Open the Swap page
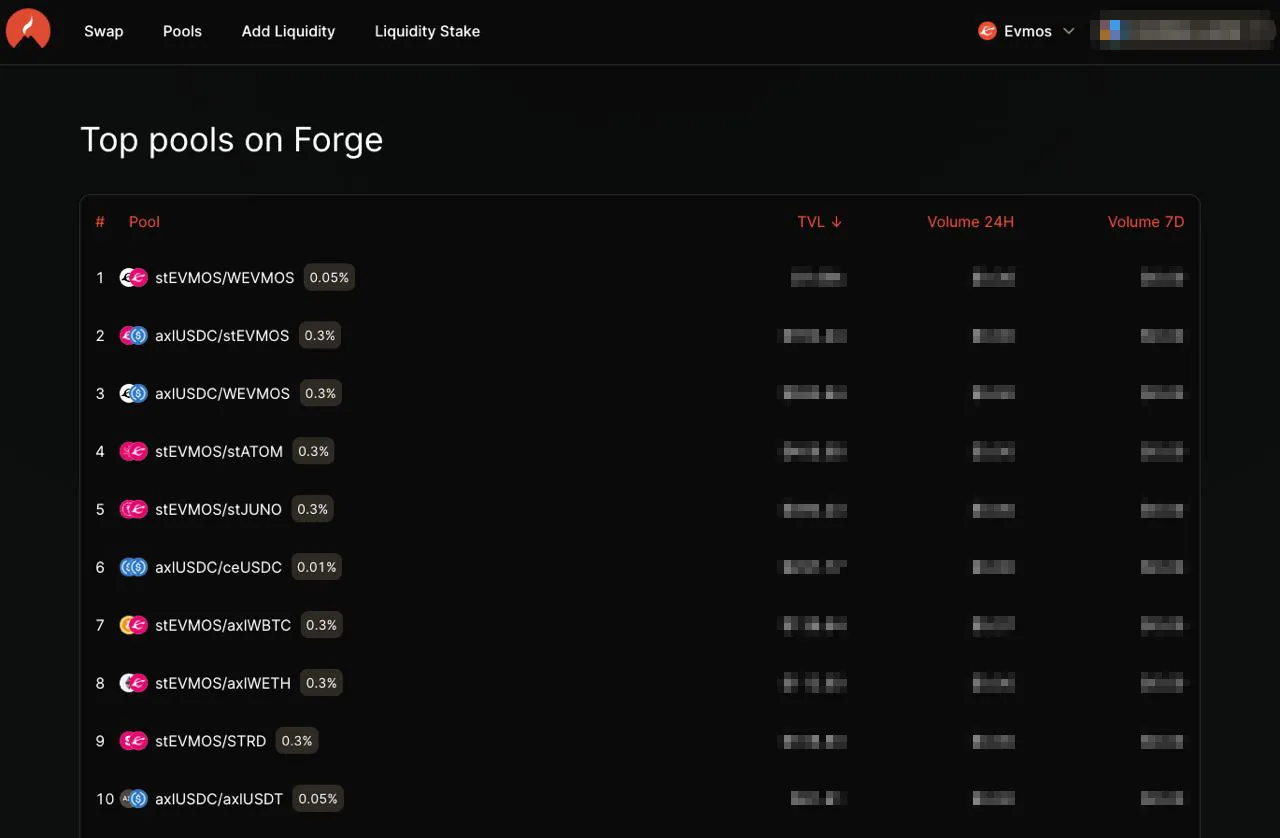1280x838 pixels. coord(104,31)
